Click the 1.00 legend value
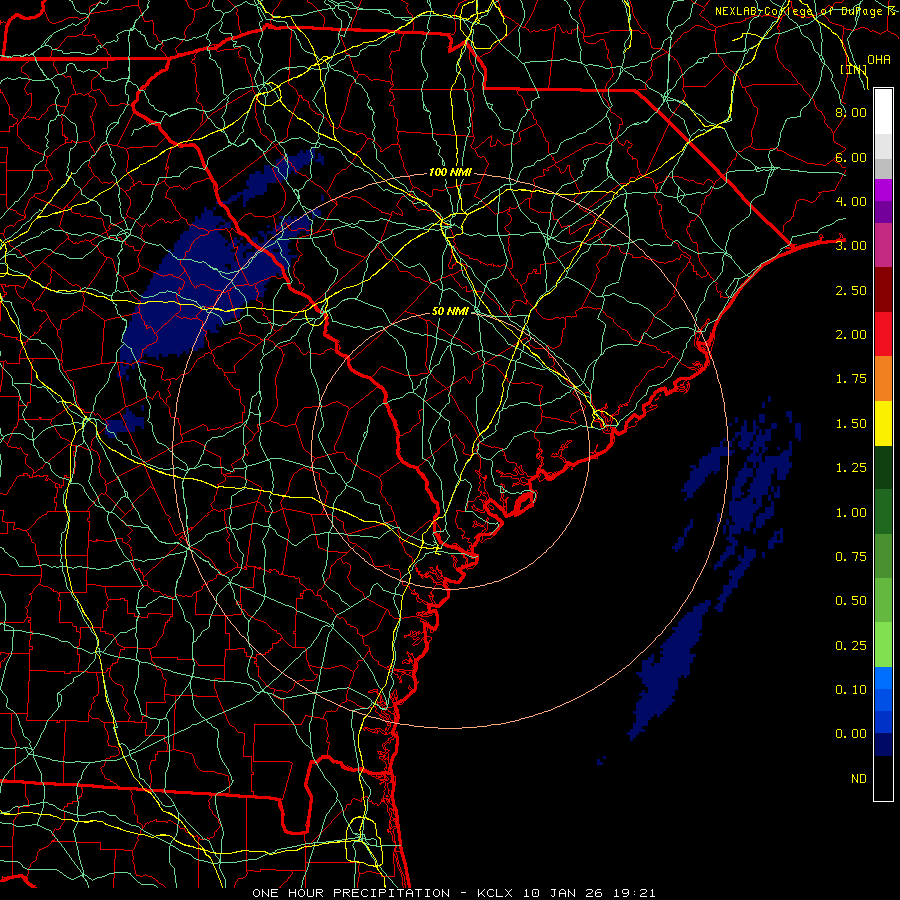The height and width of the screenshot is (900, 900). click(x=851, y=512)
